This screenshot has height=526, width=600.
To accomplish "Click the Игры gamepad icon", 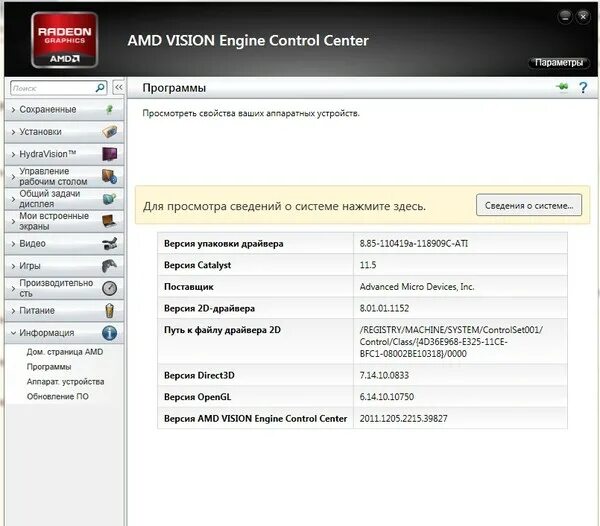I will (x=109, y=266).
